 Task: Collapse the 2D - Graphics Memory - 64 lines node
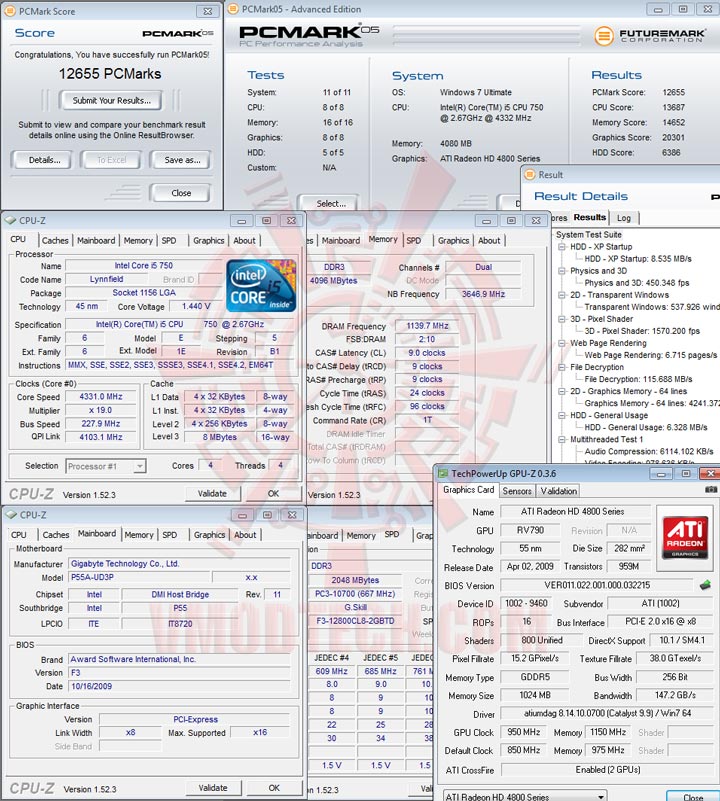pyautogui.click(x=562, y=391)
